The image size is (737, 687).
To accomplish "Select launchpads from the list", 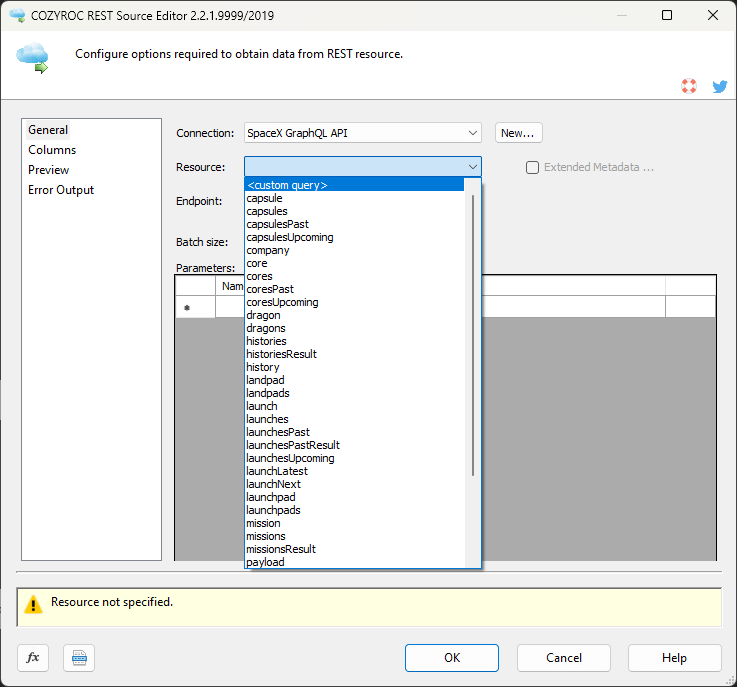I will (x=354, y=510).
